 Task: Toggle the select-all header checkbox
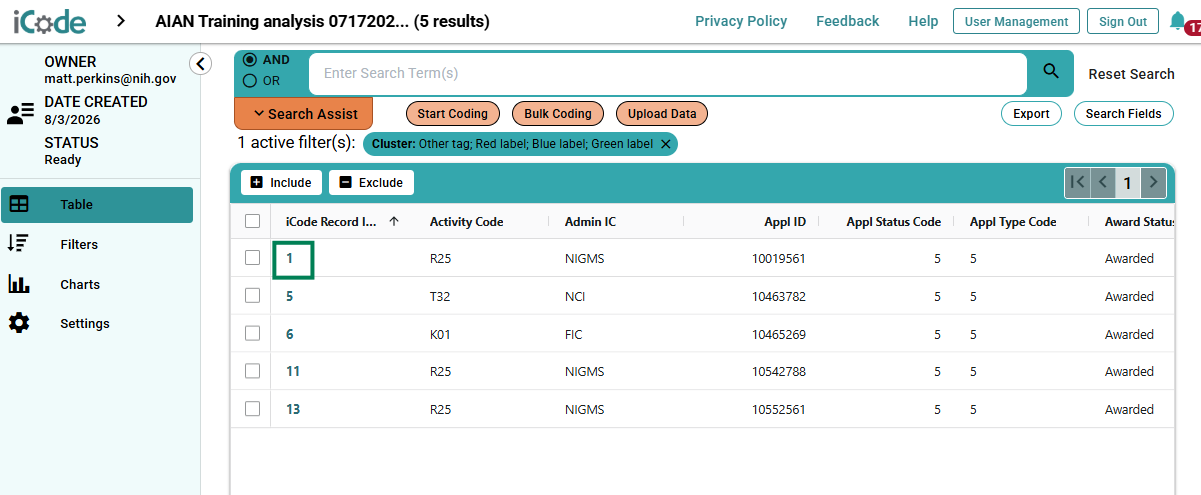[x=252, y=221]
